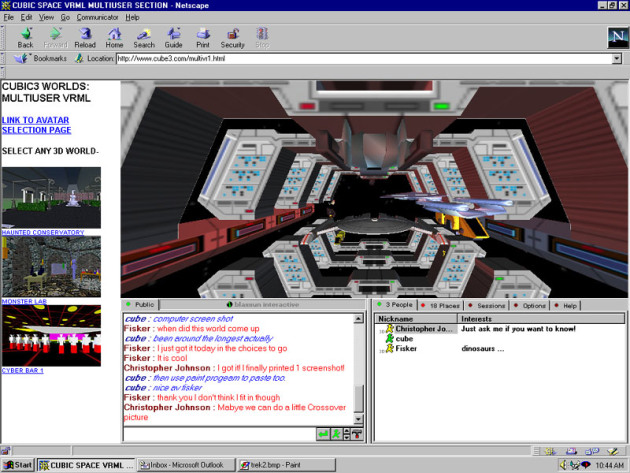The image size is (630, 473).
Task: Switch to the 3 People tab
Action: [x=395, y=305]
